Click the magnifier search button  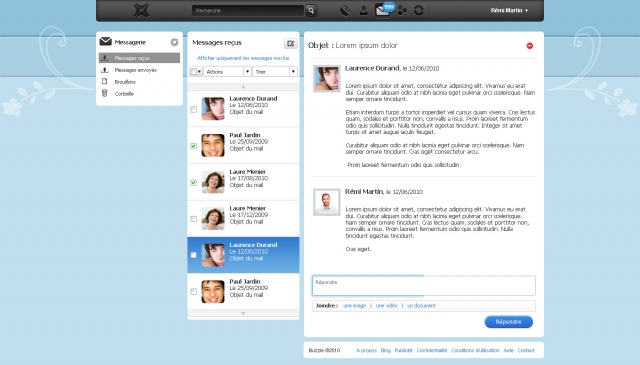pyautogui.click(x=311, y=11)
